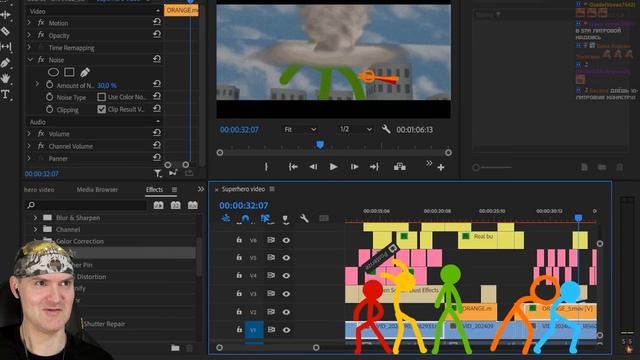Image resolution: width=640 pixels, height=360 pixels.
Task: Toggle sync lock on track V3
Action: [x=271, y=293]
